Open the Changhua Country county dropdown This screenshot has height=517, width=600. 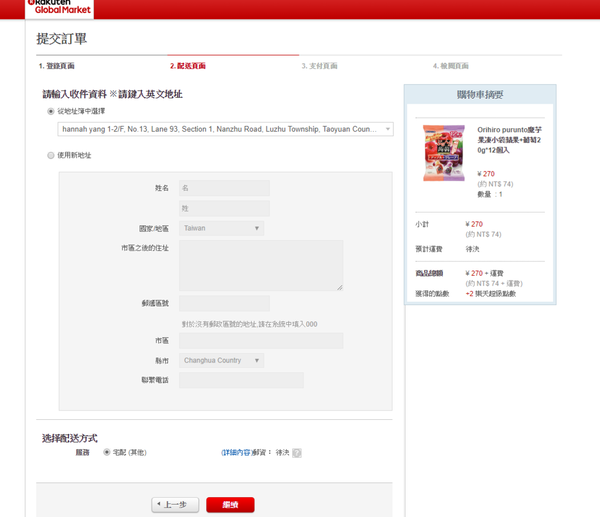click(221, 360)
